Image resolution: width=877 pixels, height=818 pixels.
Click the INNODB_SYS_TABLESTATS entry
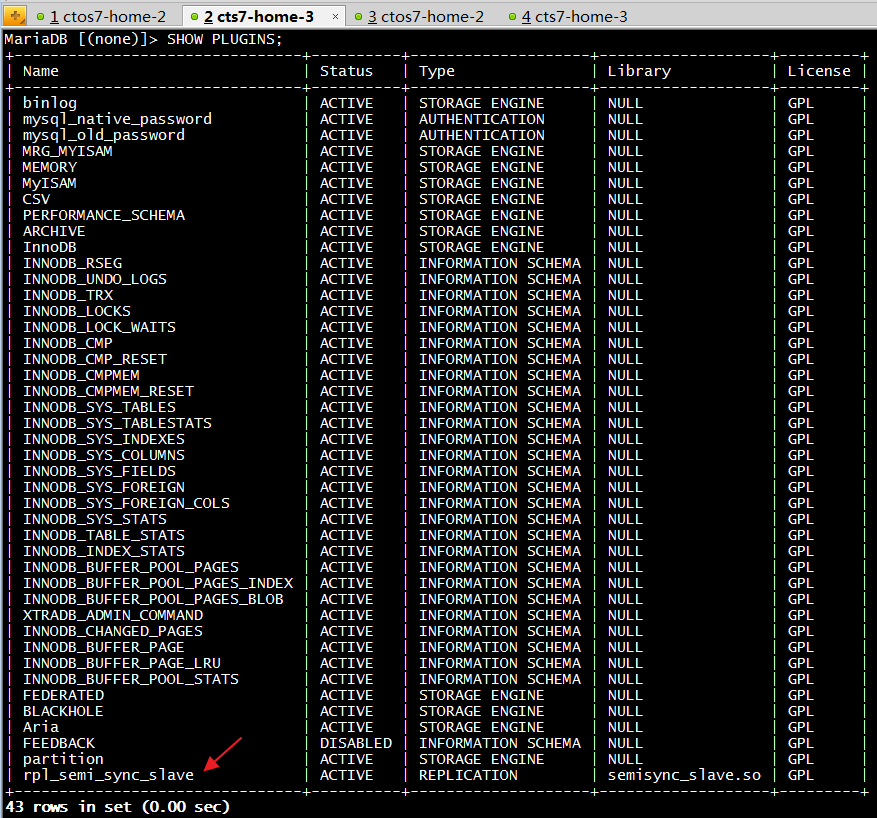click(x=117, y=423)
